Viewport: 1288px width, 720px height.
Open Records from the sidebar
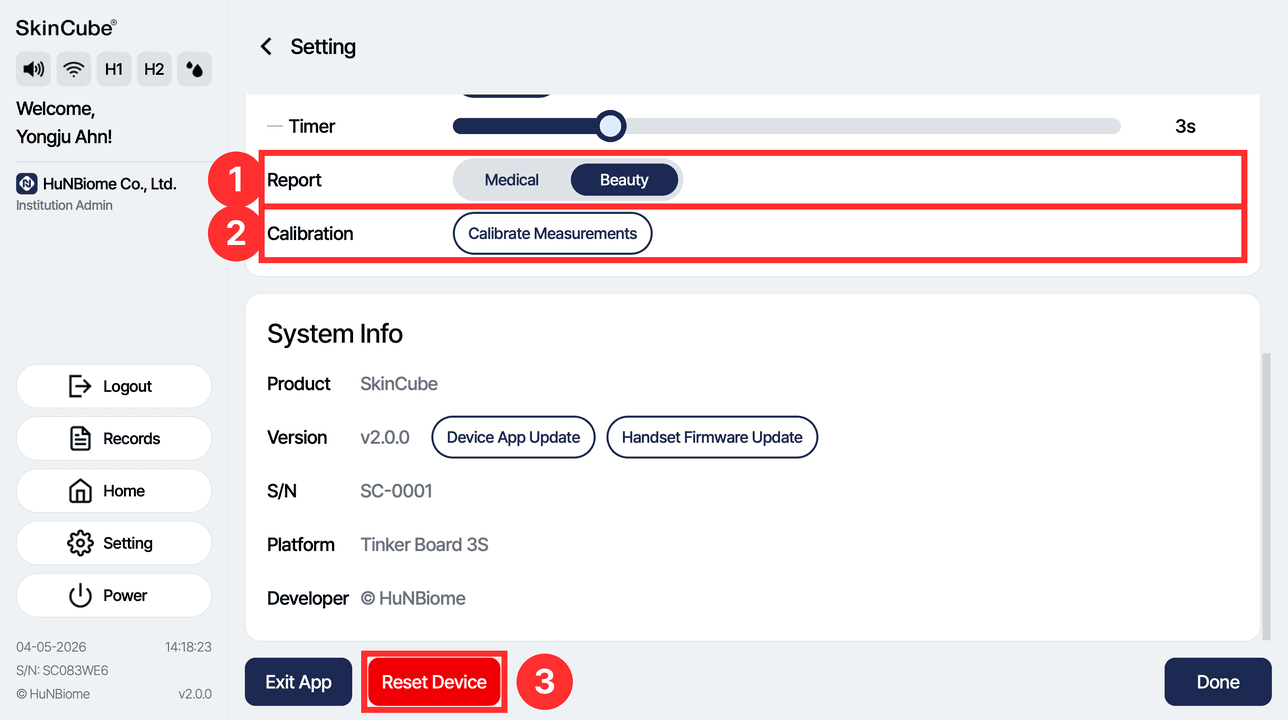coord(114,438)
